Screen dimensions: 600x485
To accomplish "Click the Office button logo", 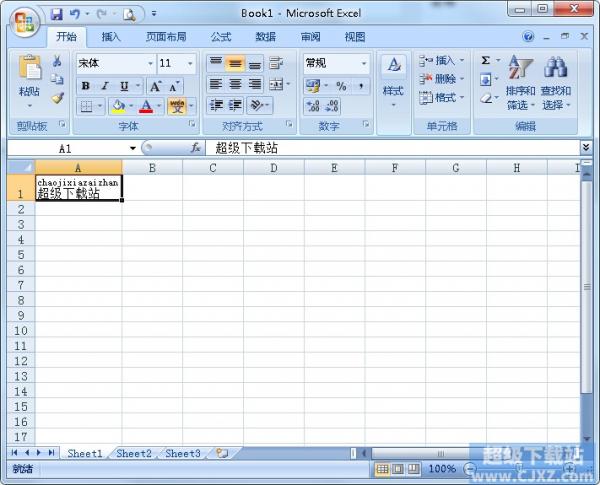I will [23, 20].
